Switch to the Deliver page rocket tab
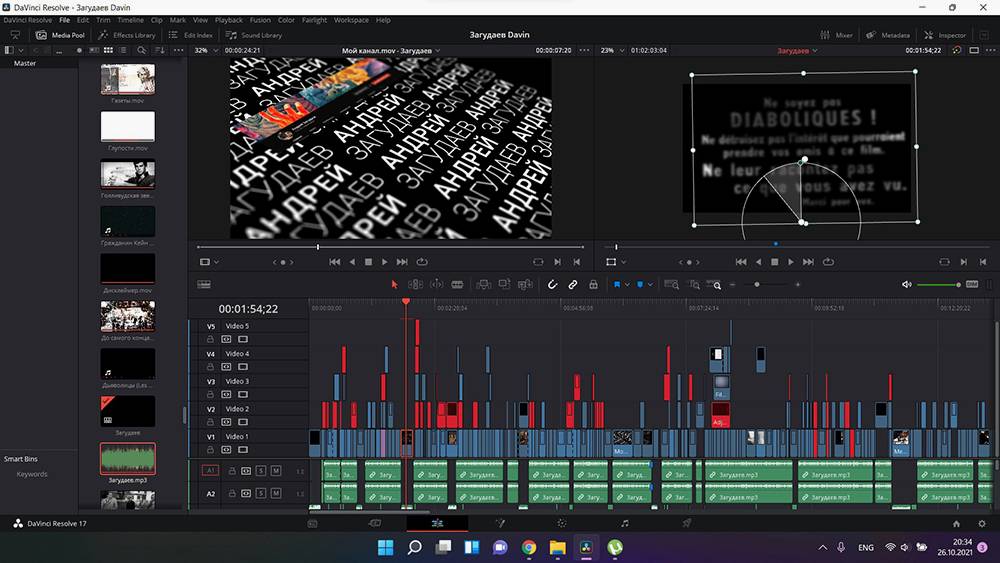This screenshot has width=1000, height=563. click(x=686, y=523)
